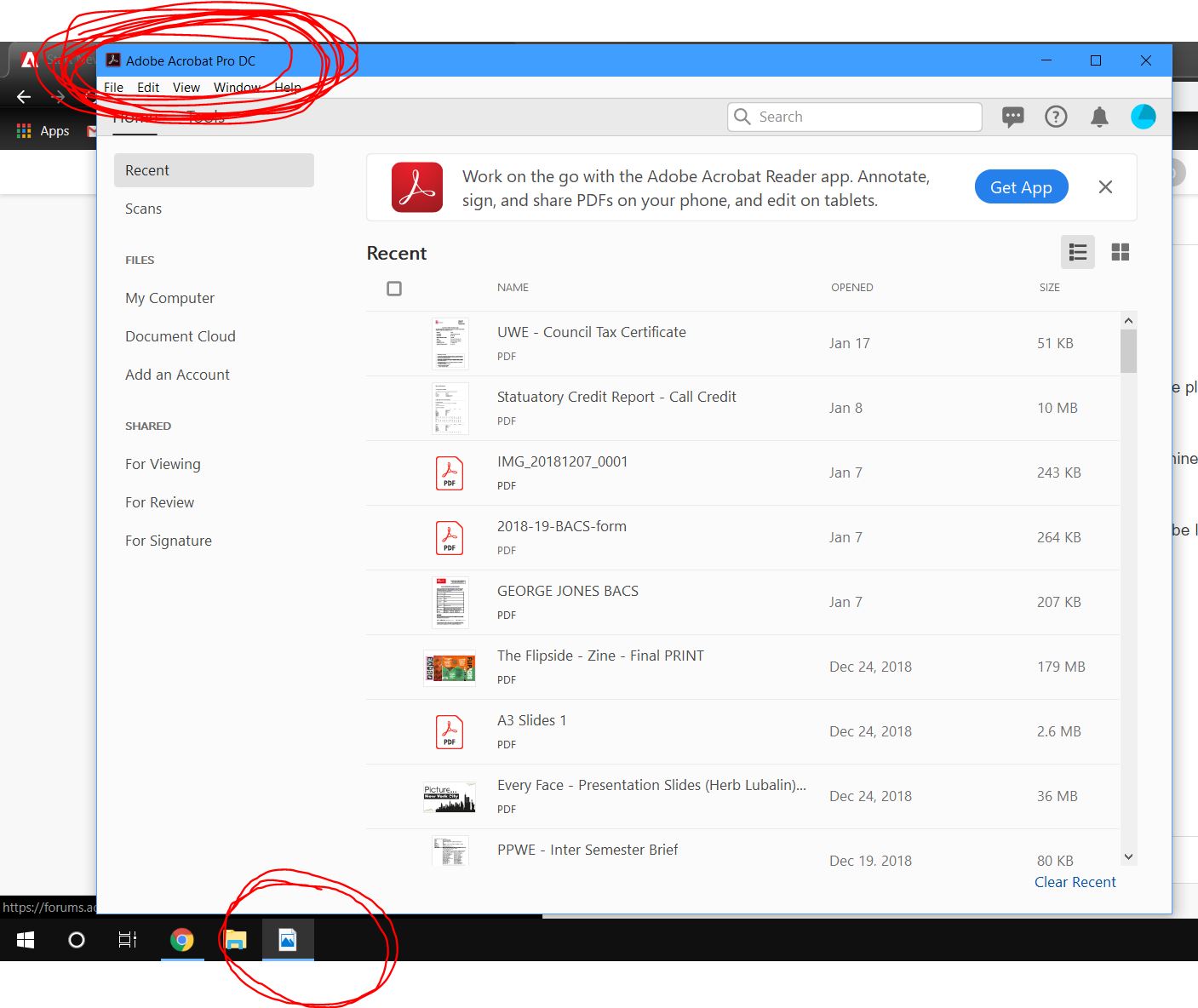This screenshot has height=1008, width=1198.
Task: Open the notifications bell icon
Action: [x=1099, y=117]
